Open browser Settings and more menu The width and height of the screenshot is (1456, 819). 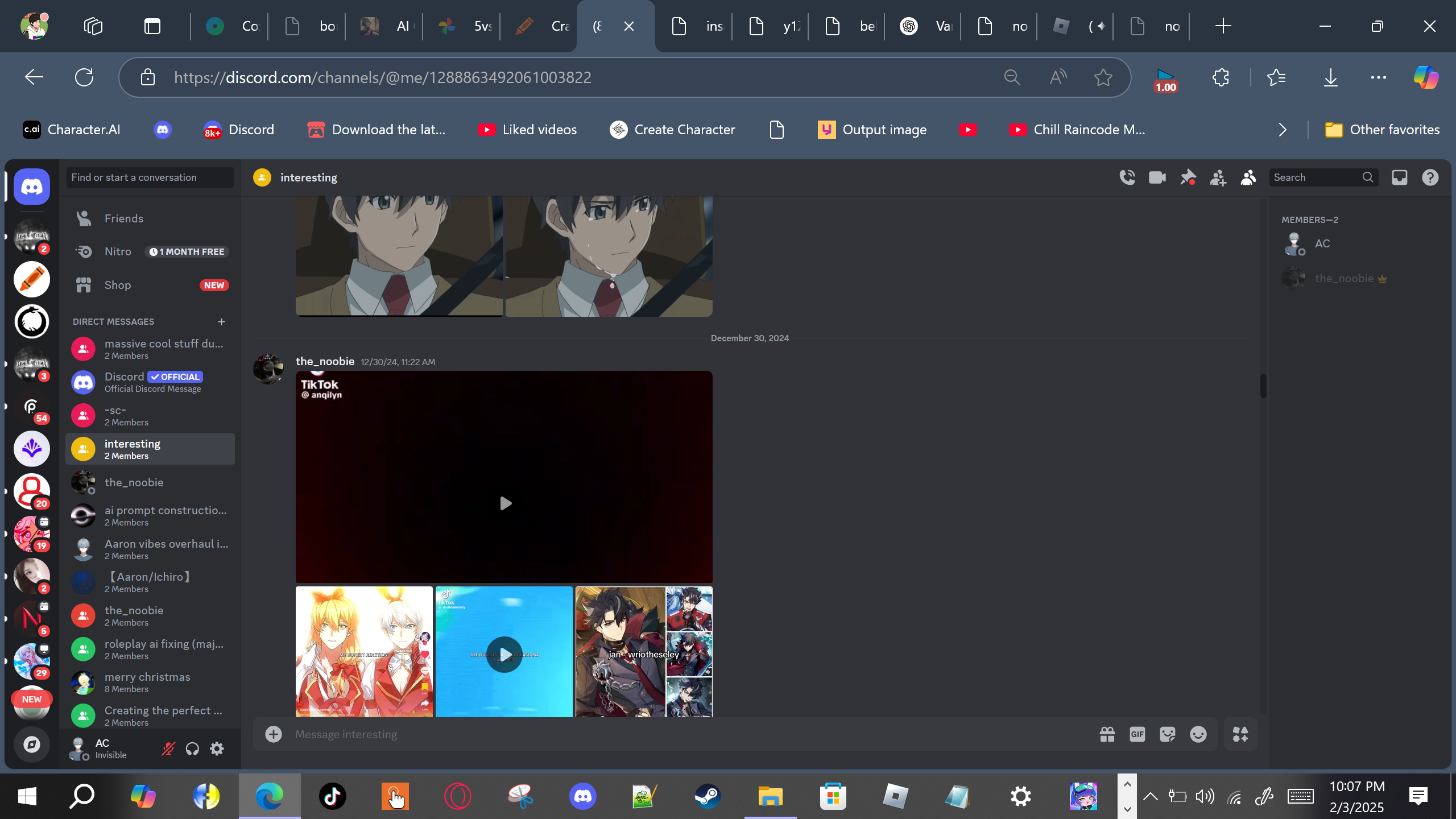point(1379,77)
